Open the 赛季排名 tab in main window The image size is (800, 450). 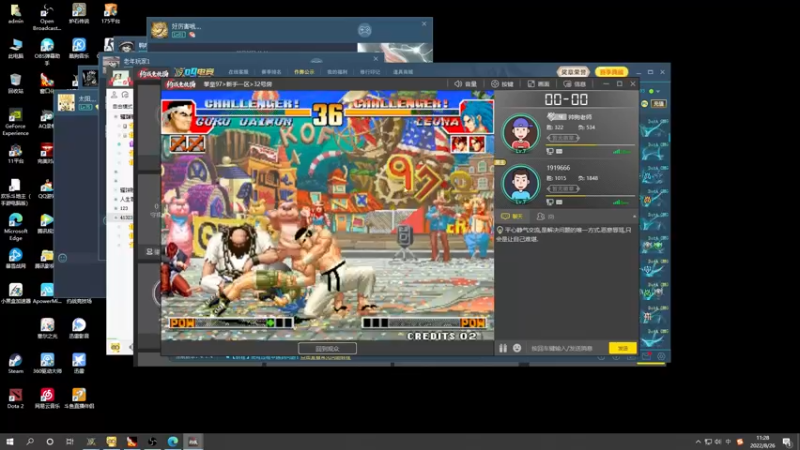coord(271,72)
